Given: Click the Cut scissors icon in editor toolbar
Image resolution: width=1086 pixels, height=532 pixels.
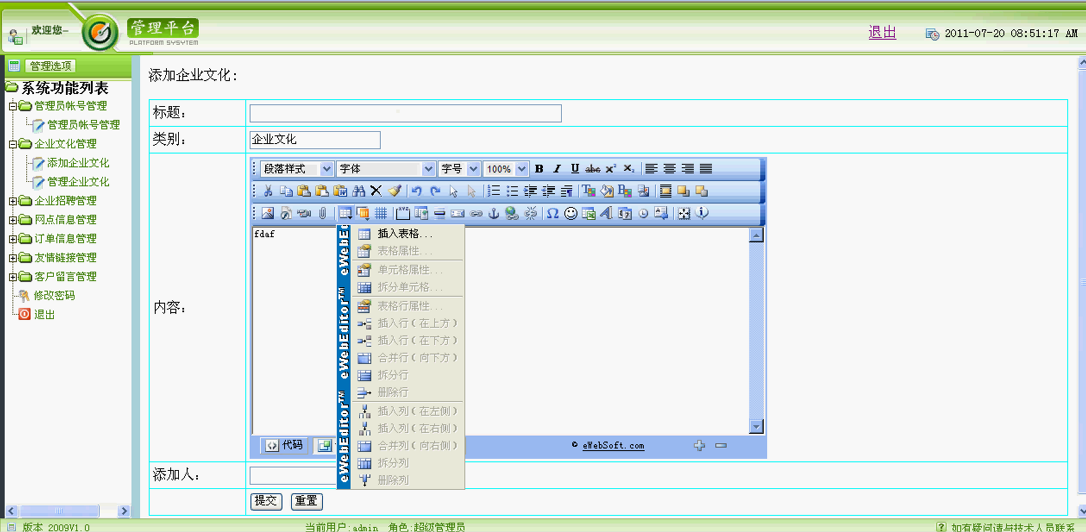Looking at the screenshot, I should (268, 191).
